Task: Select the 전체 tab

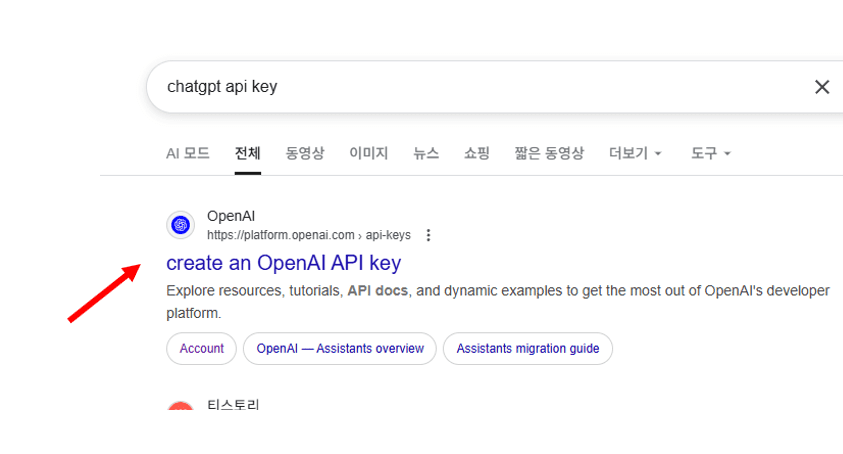Action: pos(247,153)
